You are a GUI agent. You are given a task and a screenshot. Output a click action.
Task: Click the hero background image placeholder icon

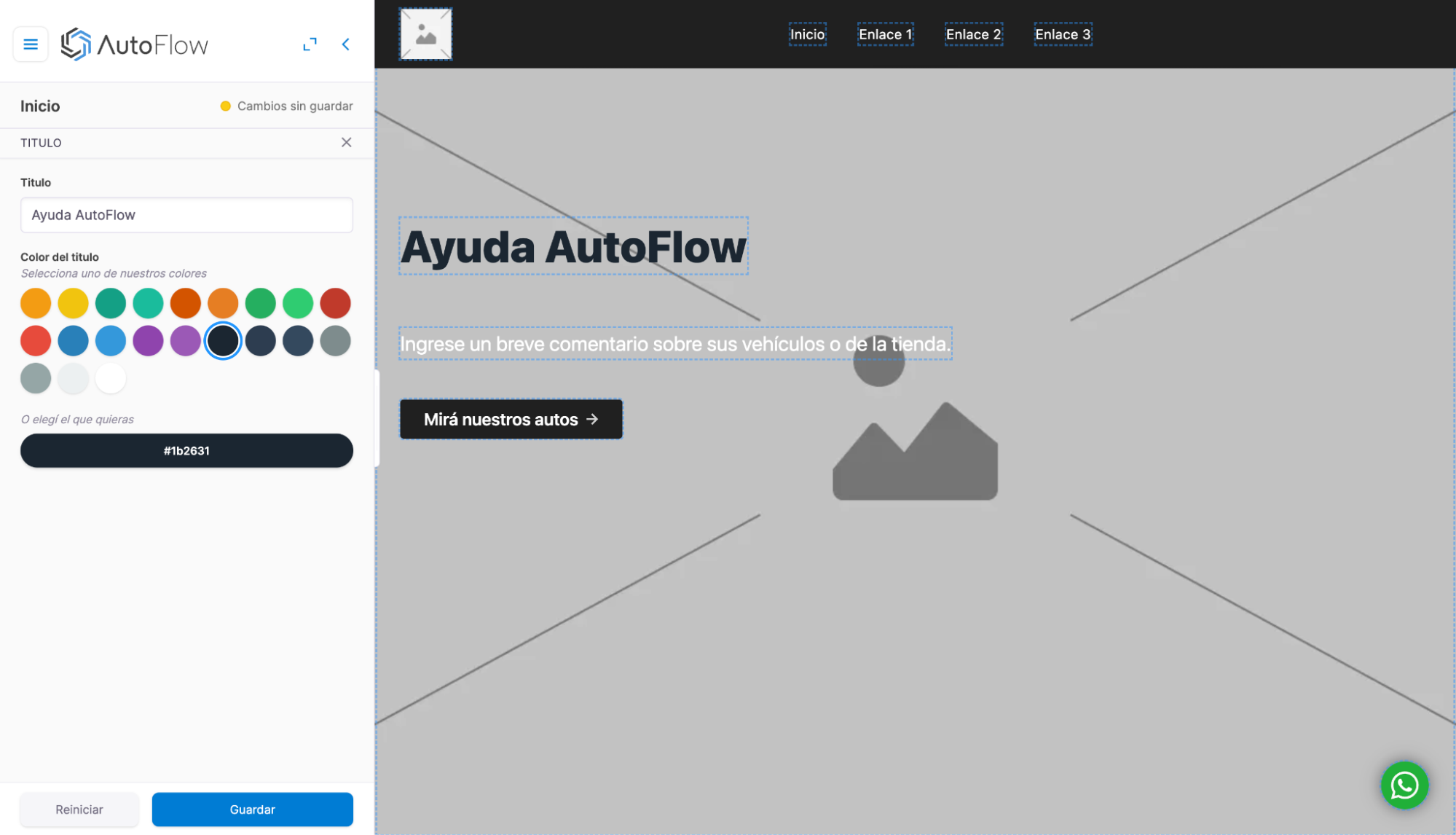[915, 417]
